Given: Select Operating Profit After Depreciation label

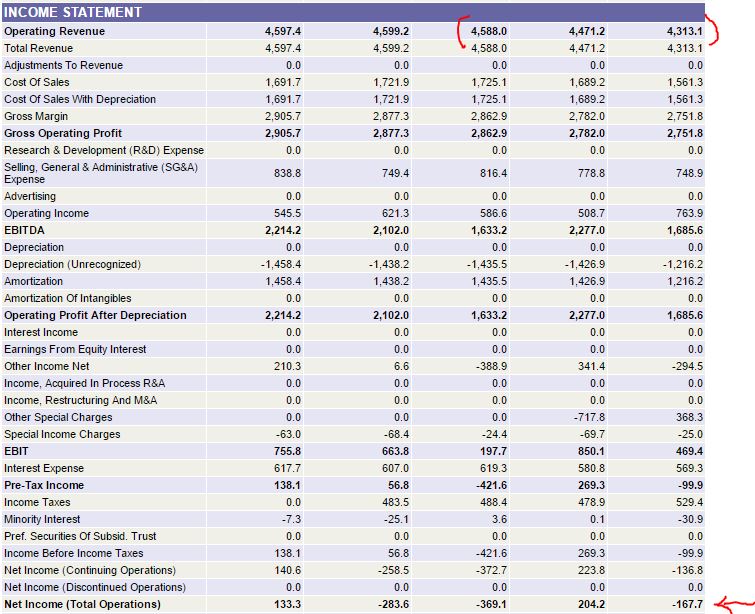Looking at the screenshot, I should 95,315.
